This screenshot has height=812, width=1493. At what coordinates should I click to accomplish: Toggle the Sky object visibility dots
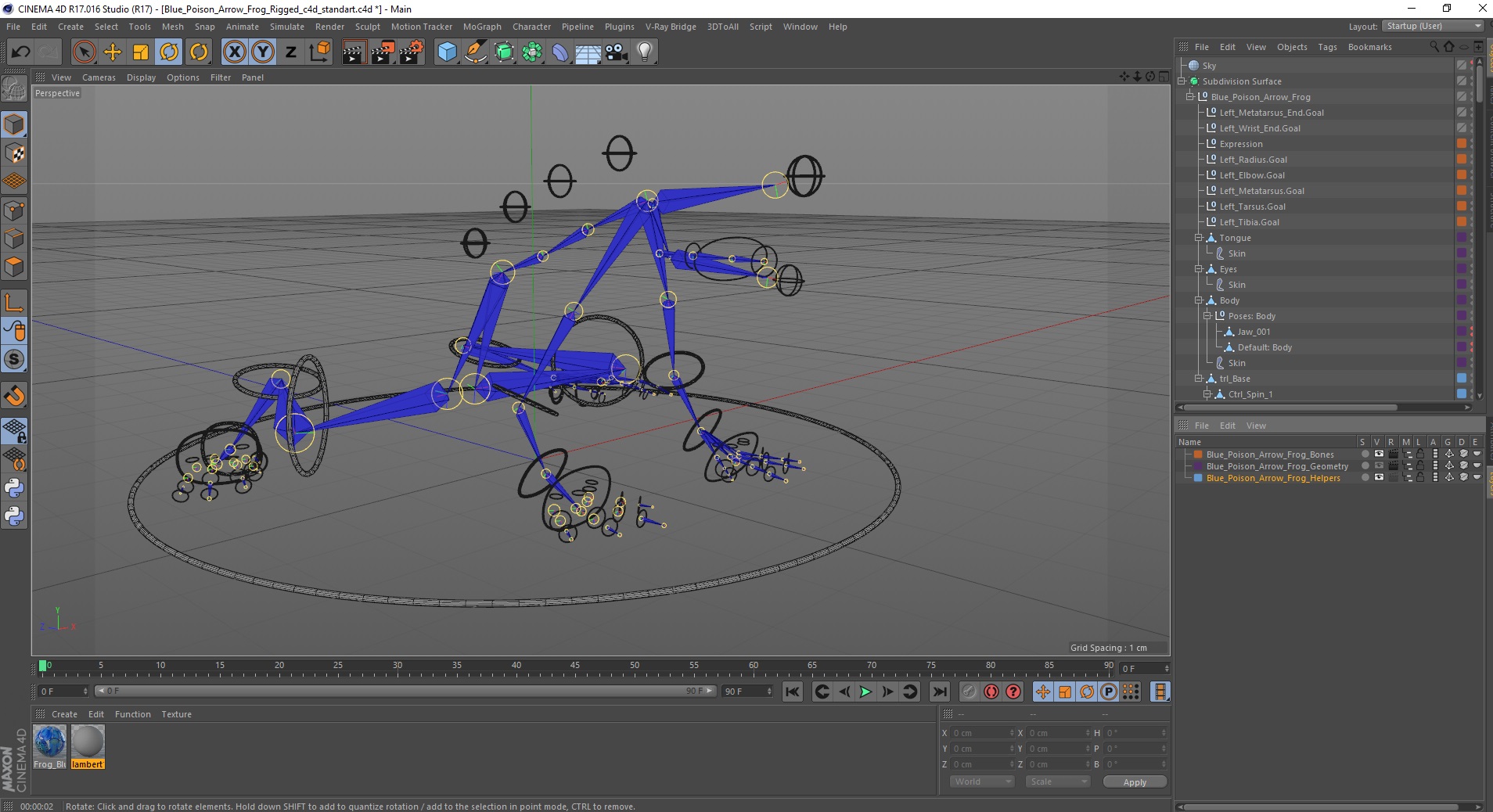(1472, 66)
